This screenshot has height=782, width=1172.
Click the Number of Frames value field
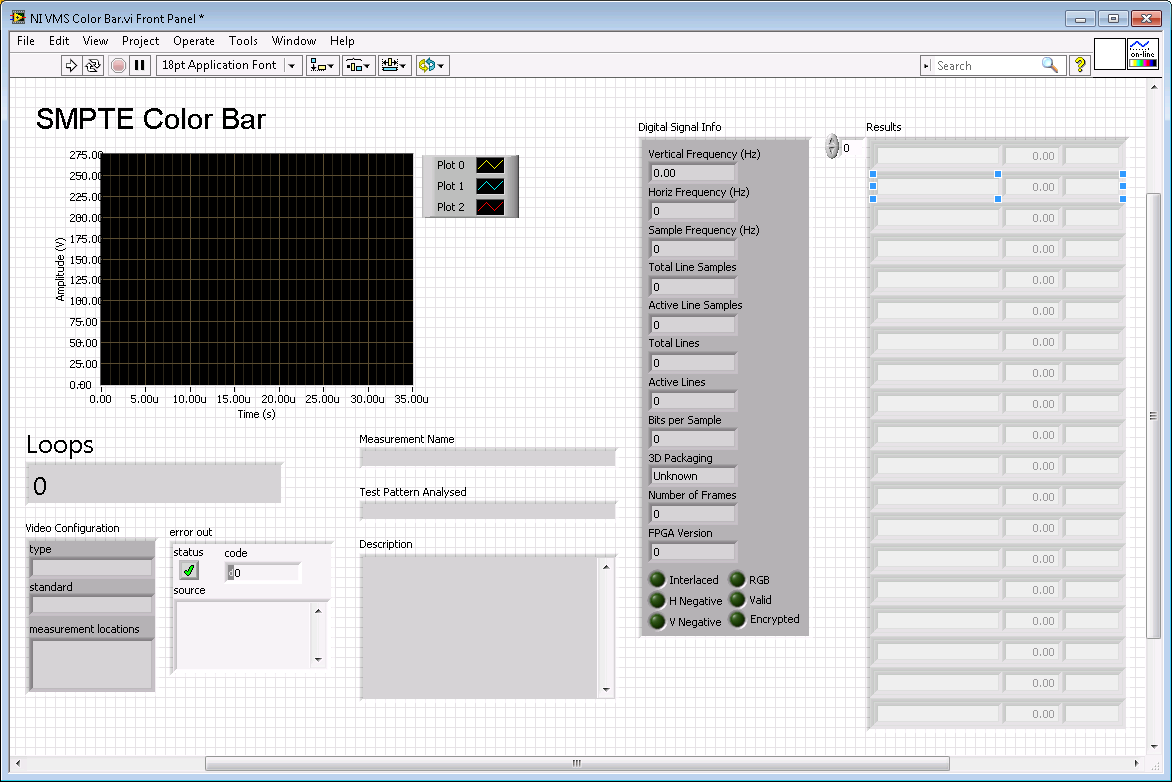692,514
